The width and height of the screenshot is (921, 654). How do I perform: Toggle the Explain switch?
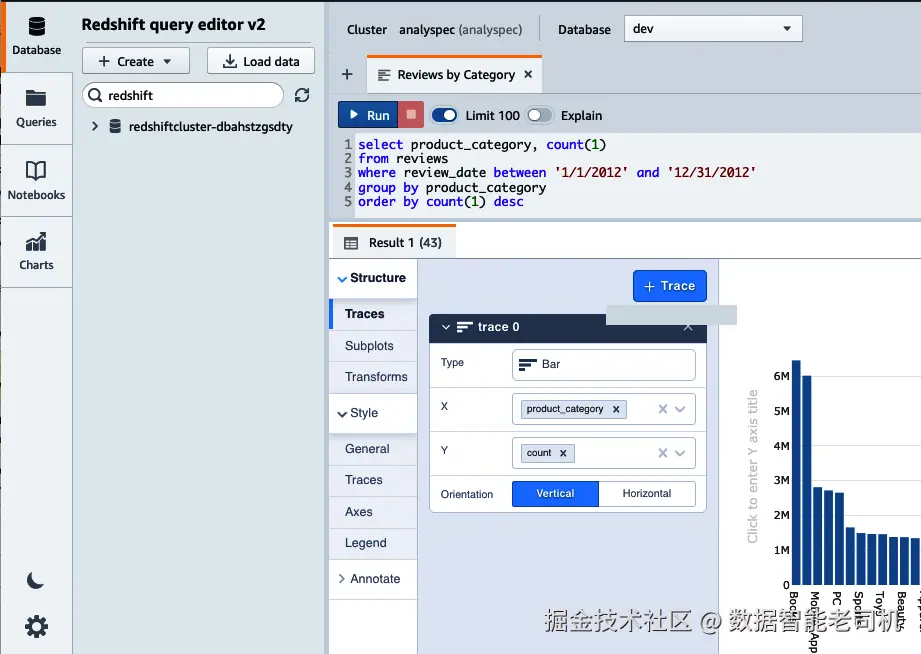tap(539, 115)
